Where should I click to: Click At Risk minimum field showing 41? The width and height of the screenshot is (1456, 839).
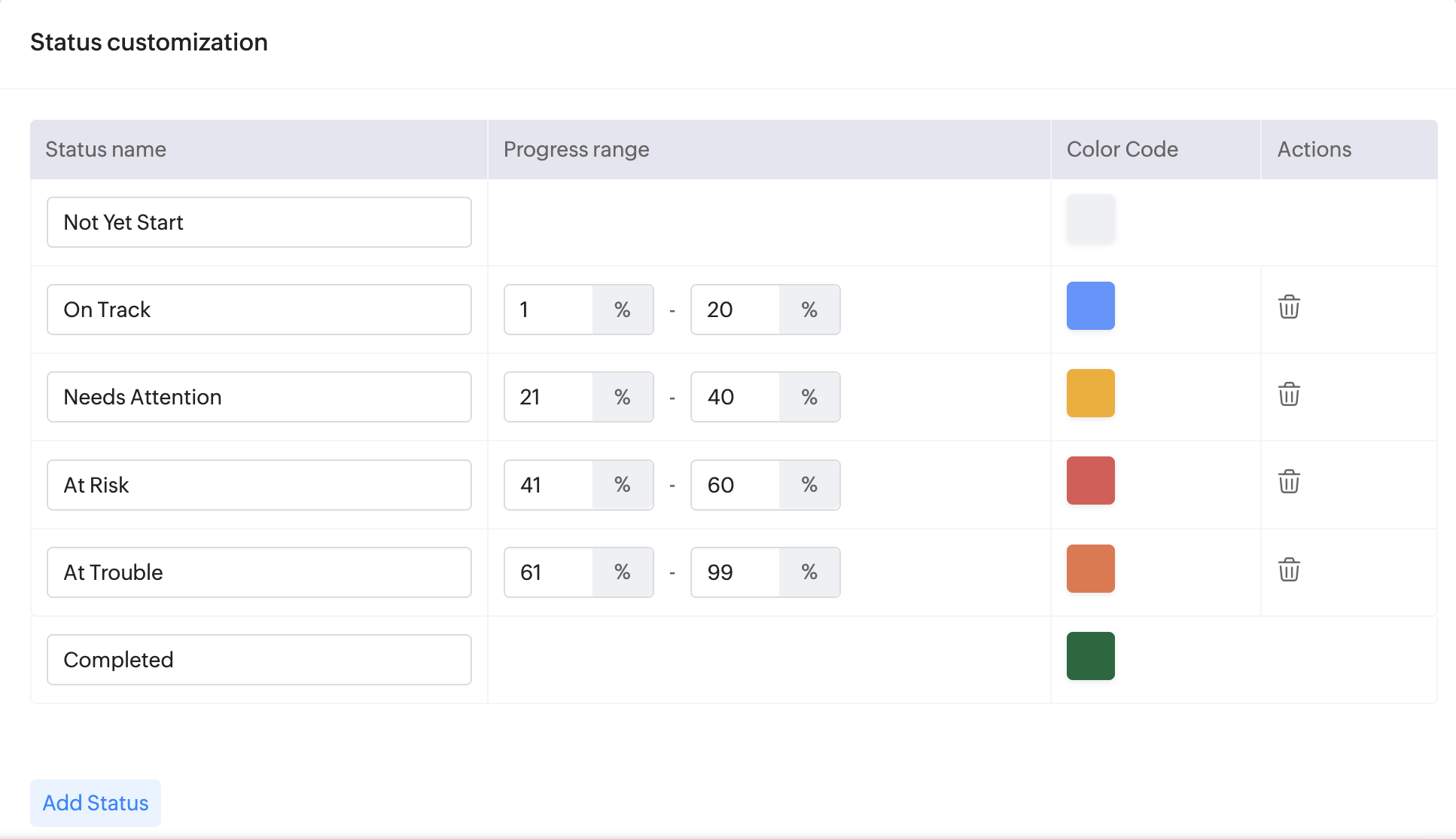coord(550,485)
